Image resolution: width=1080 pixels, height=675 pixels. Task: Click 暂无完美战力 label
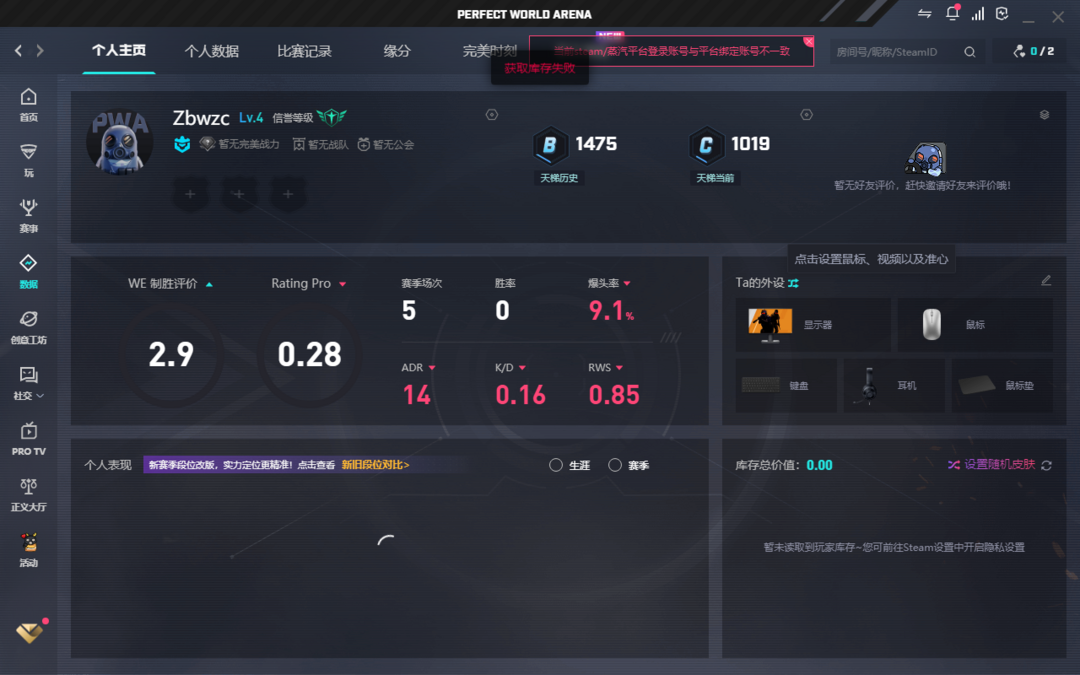(240, 145)
